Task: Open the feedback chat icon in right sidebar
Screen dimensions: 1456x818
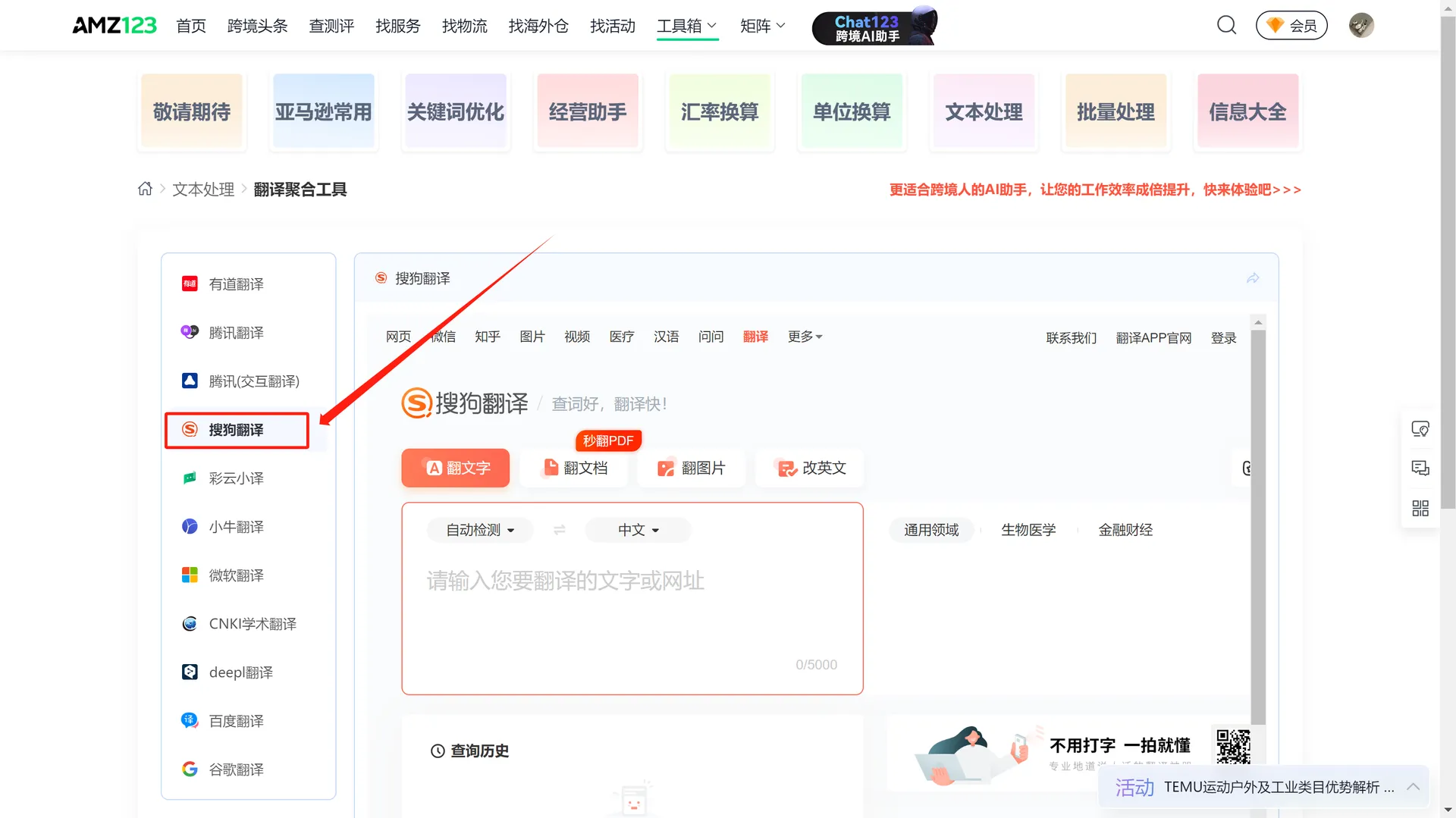Action: (1420, 468)
